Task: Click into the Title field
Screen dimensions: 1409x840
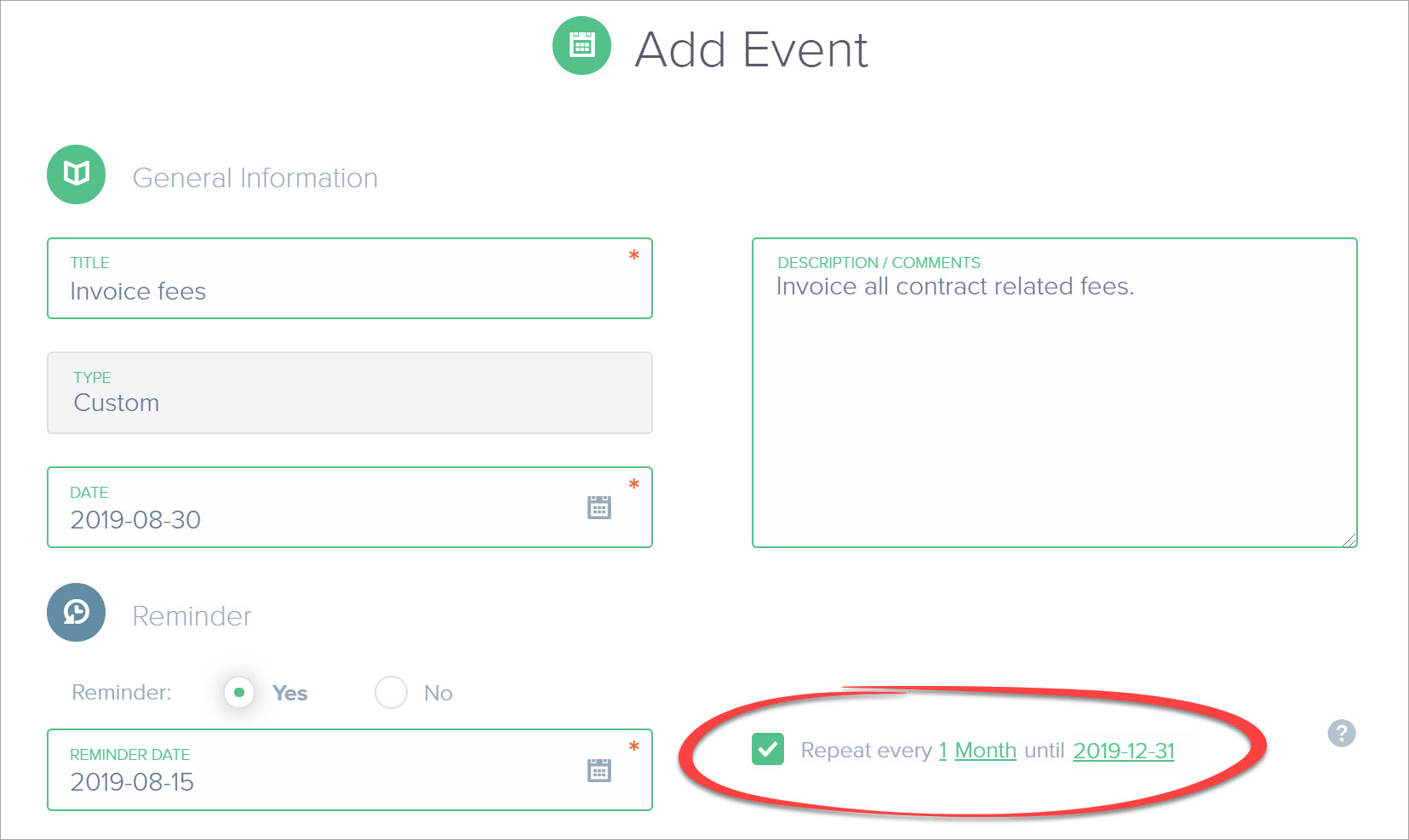Action: (350, 278)
